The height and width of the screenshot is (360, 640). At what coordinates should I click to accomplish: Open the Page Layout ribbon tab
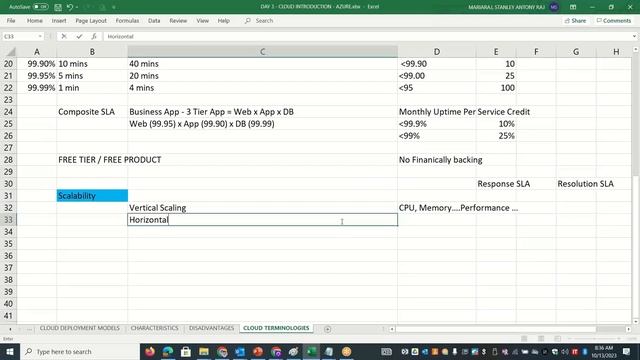point(91,20)
